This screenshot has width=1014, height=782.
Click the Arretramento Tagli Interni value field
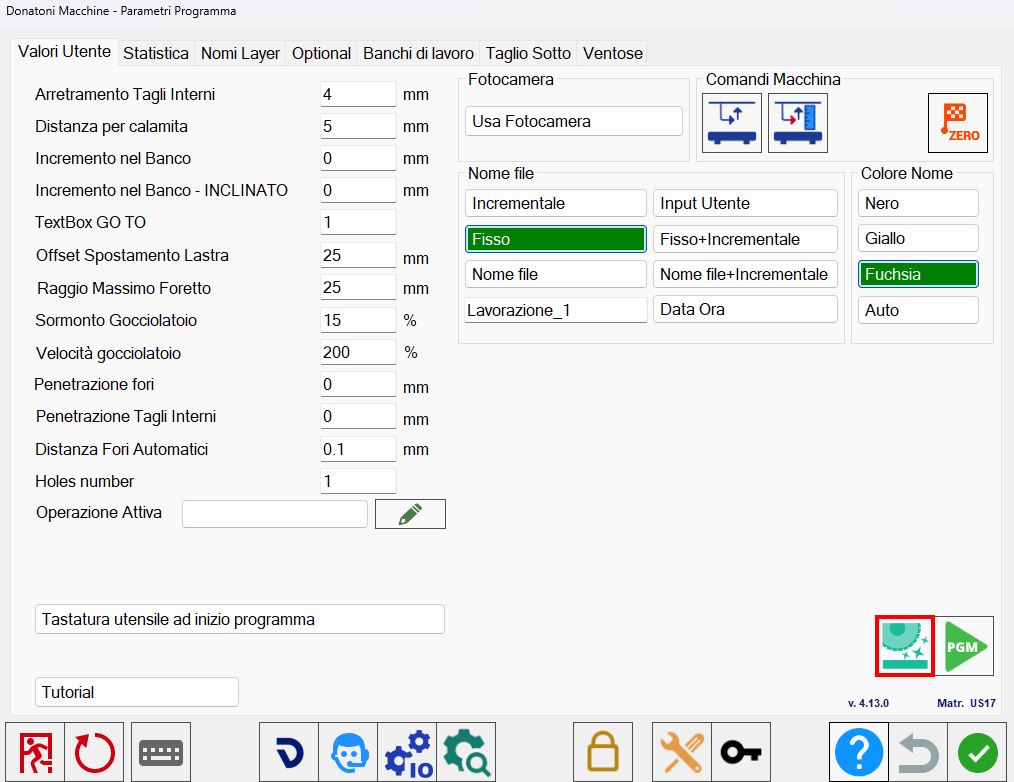[358, 94]
